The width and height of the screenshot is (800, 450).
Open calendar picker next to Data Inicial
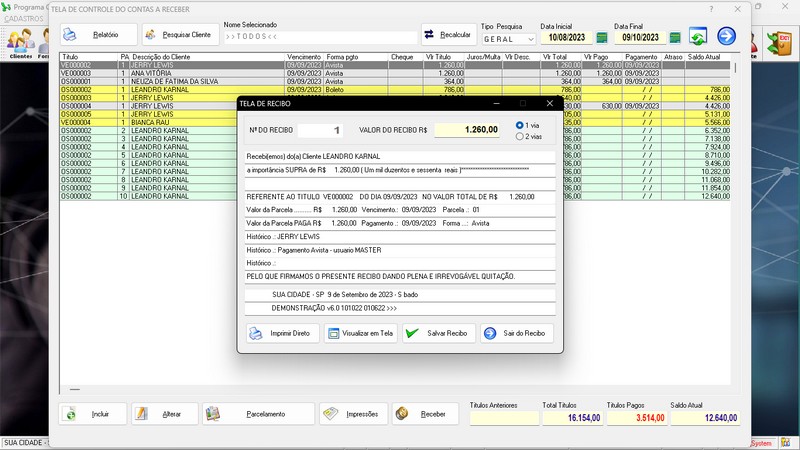pos(603,38)
